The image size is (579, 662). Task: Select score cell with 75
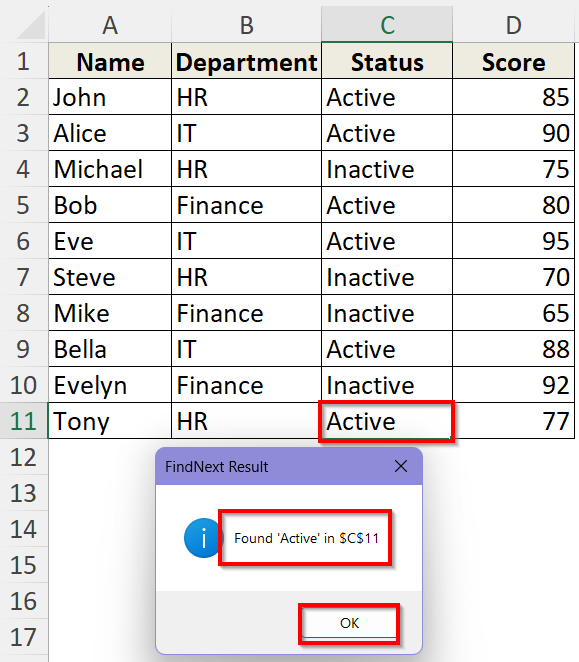pyautogui.click(x=514, y=169)
